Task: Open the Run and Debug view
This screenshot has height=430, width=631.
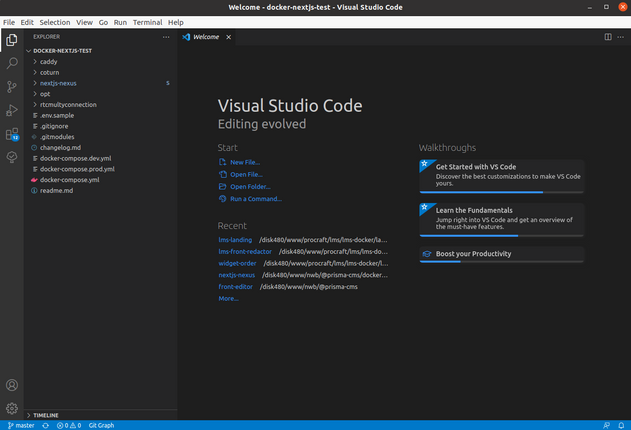Action: point(12,110)
